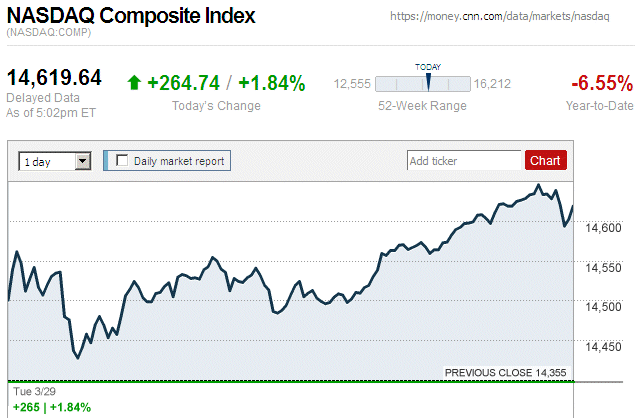Select the NASDAQ:COMP ticker symbol text
This screenshot has height=420, width=640.
49,34
